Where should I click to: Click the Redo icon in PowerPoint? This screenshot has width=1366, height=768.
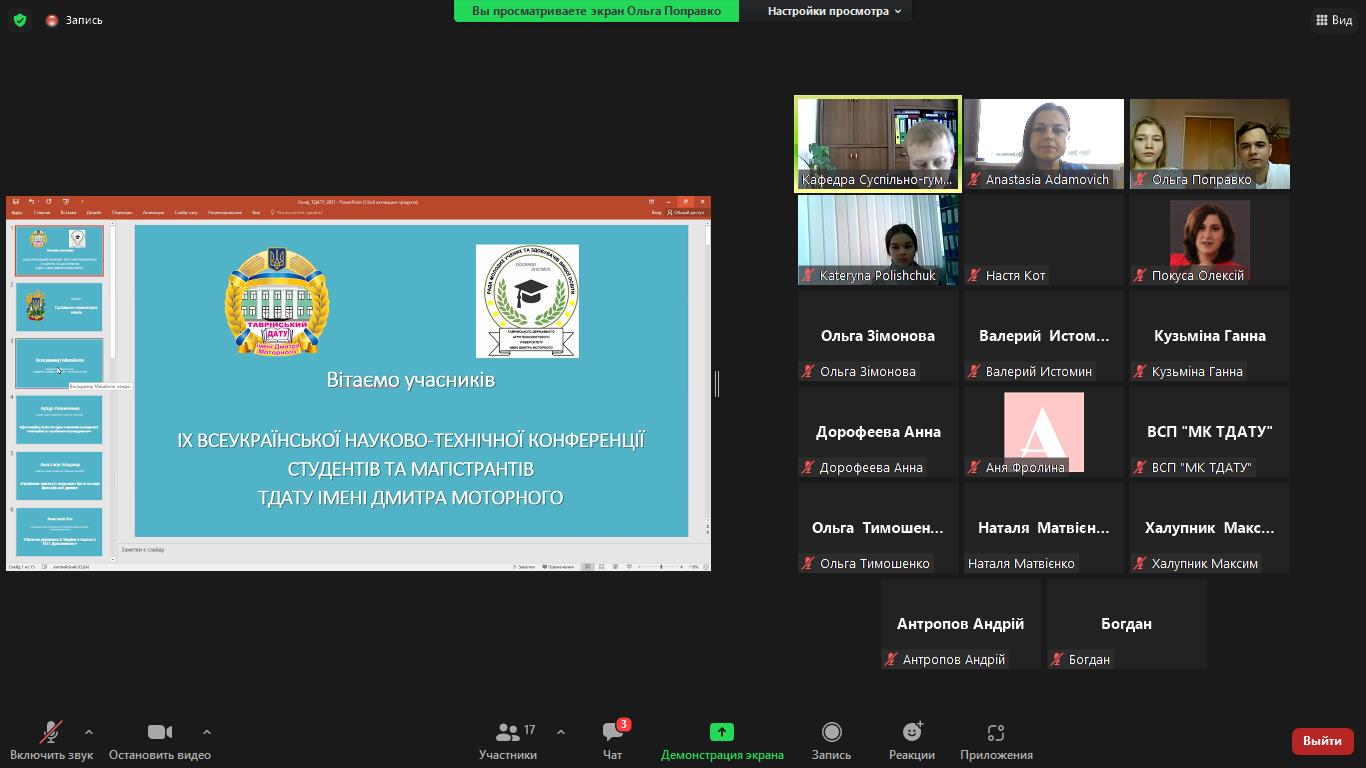point(48,202)
